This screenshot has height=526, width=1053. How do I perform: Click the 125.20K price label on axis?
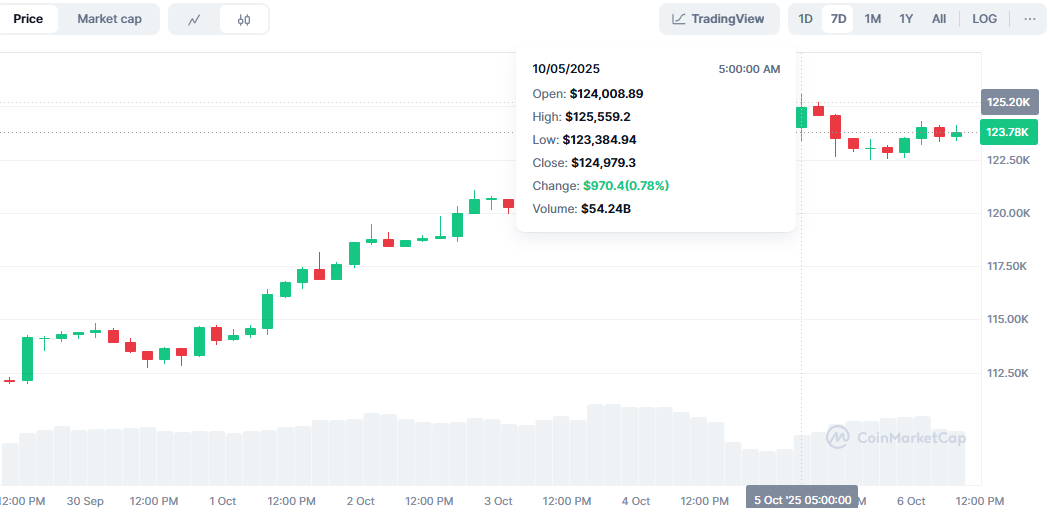click(1007, 102)
